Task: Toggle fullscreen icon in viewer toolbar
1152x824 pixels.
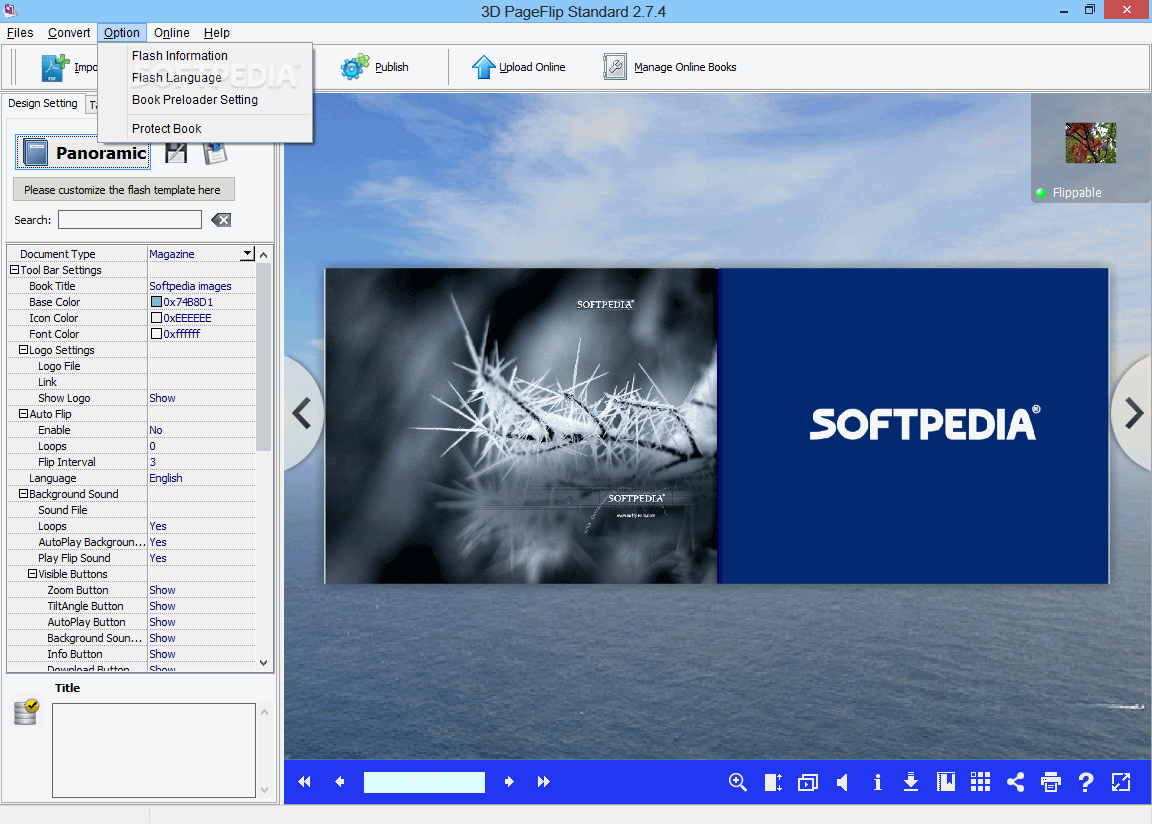Action: coord(1120,782)
